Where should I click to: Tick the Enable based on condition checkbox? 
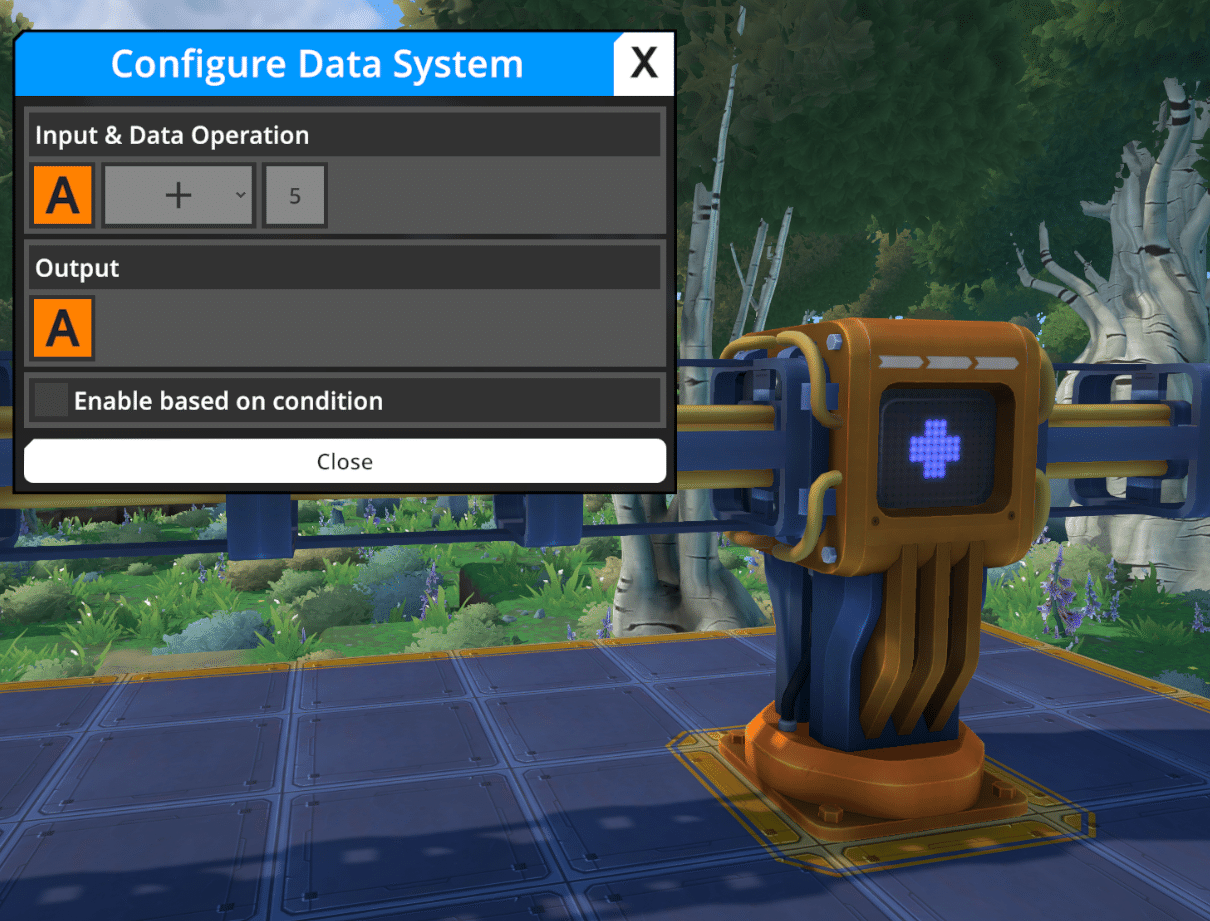pyautogui.click(x=50, y=401)
